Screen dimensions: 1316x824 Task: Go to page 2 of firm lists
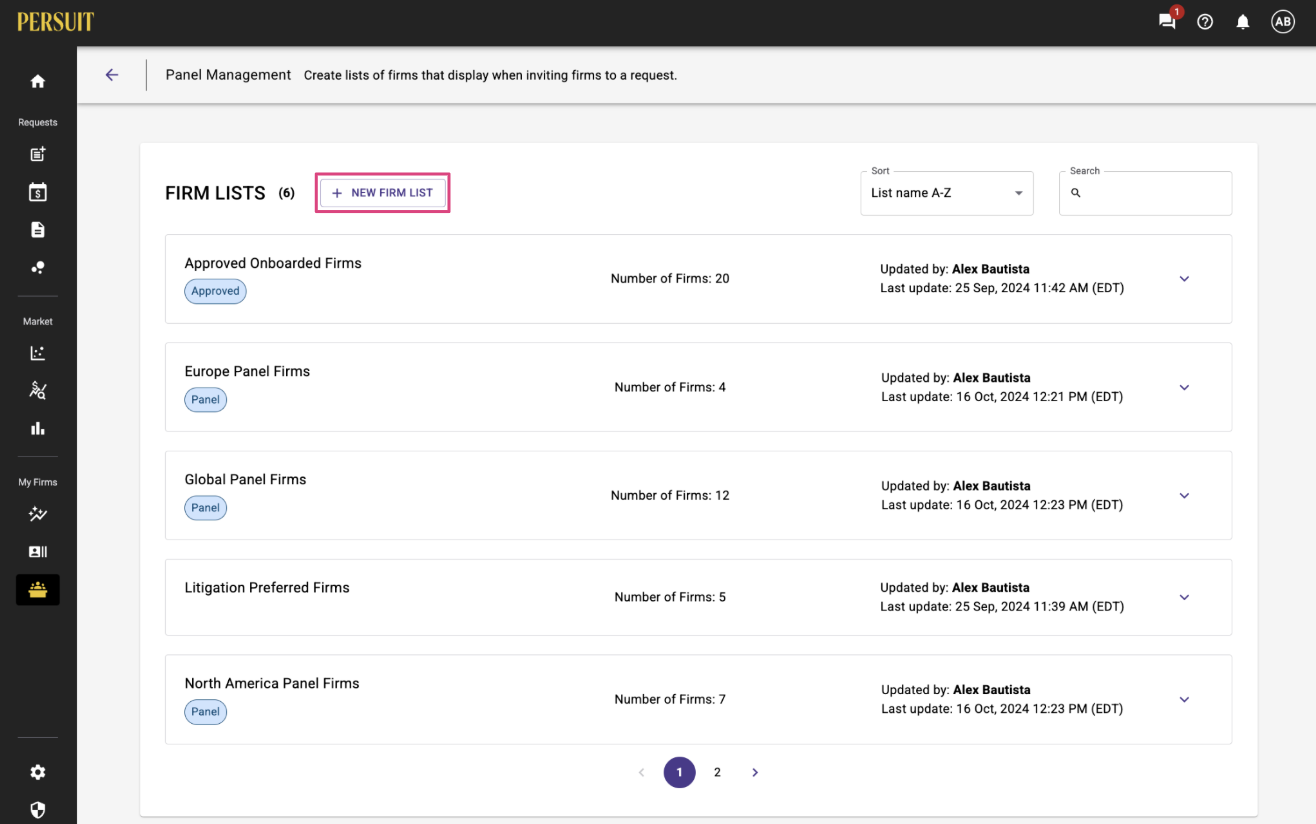717,772
